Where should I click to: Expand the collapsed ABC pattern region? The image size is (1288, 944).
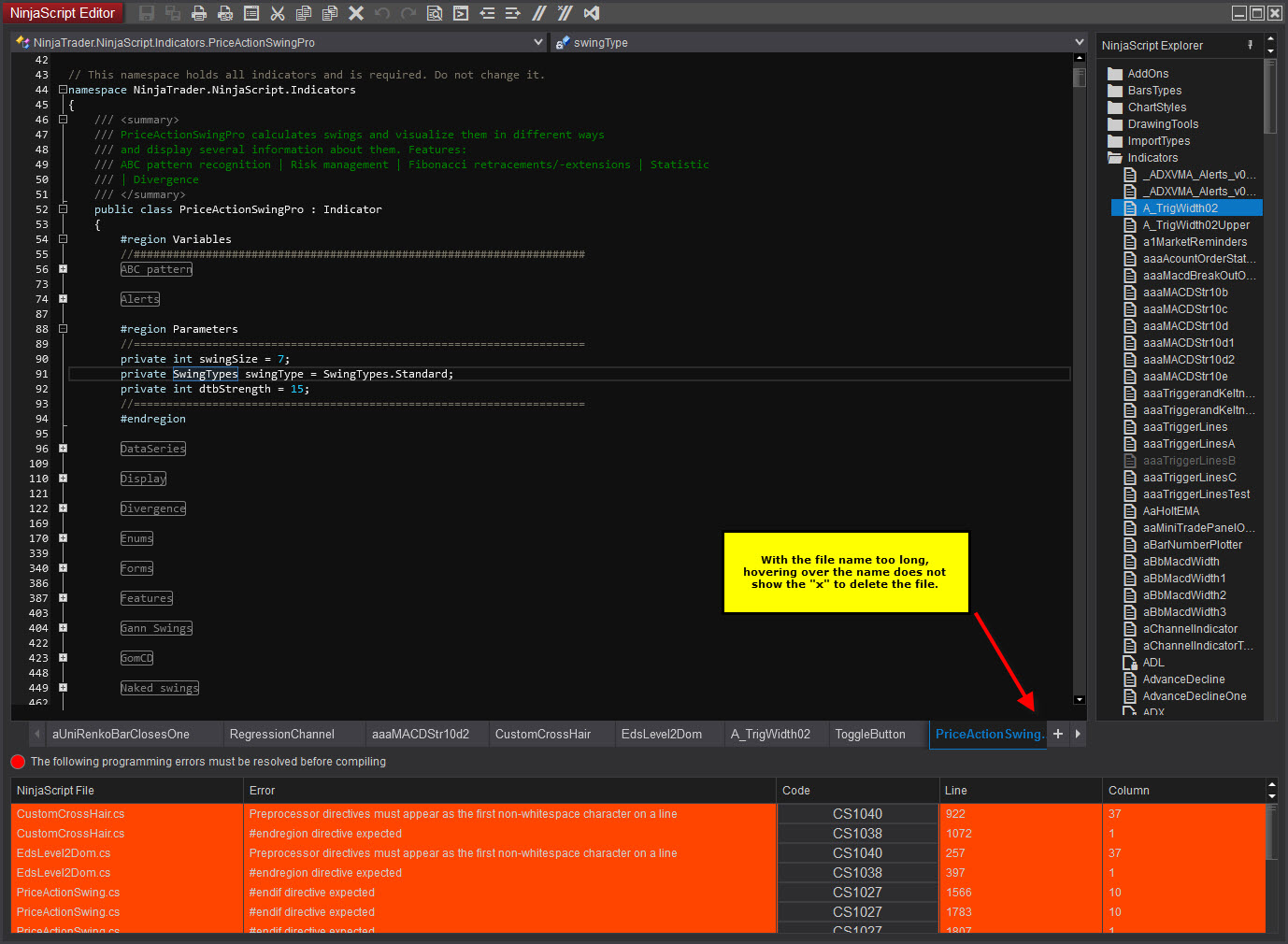64,269
